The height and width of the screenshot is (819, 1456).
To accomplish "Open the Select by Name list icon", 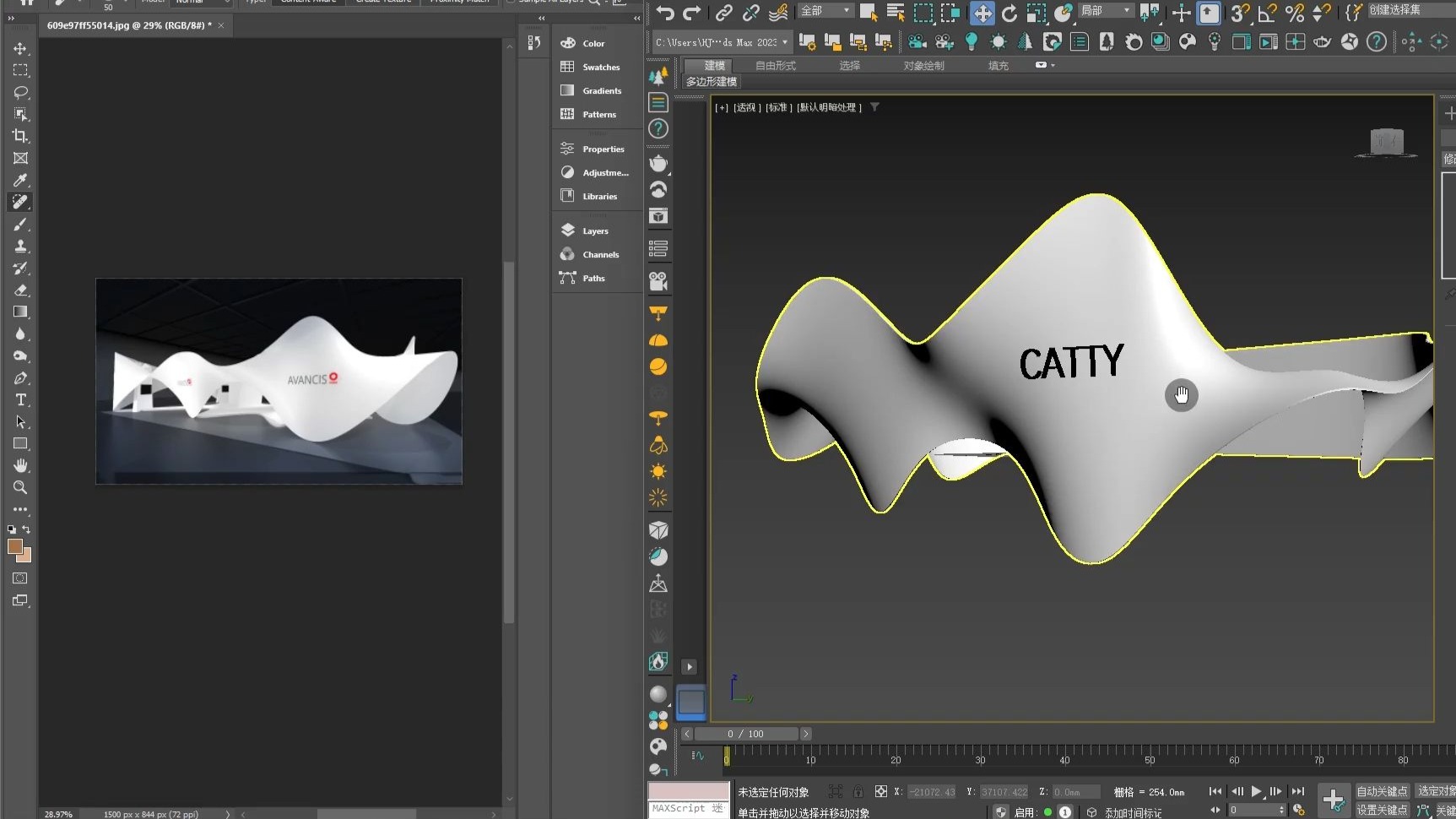I will click(x=896, y=13).
